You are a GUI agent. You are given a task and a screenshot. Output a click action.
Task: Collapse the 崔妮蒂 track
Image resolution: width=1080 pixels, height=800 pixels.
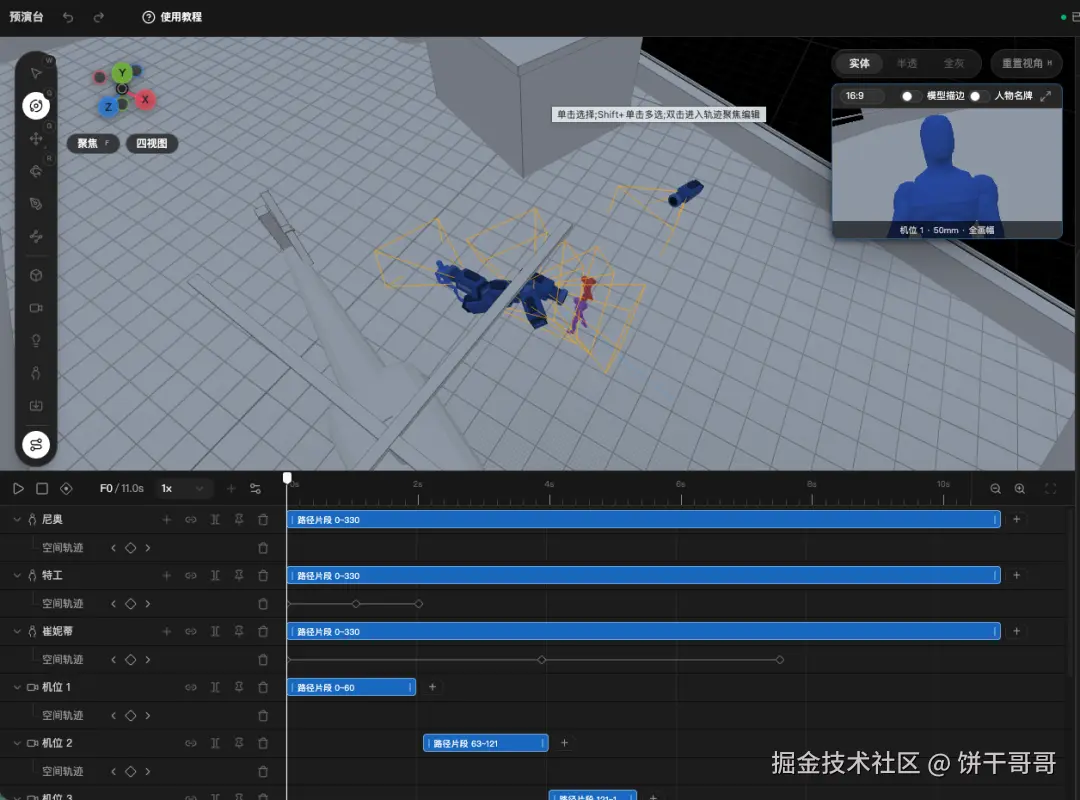coord(17,631)
